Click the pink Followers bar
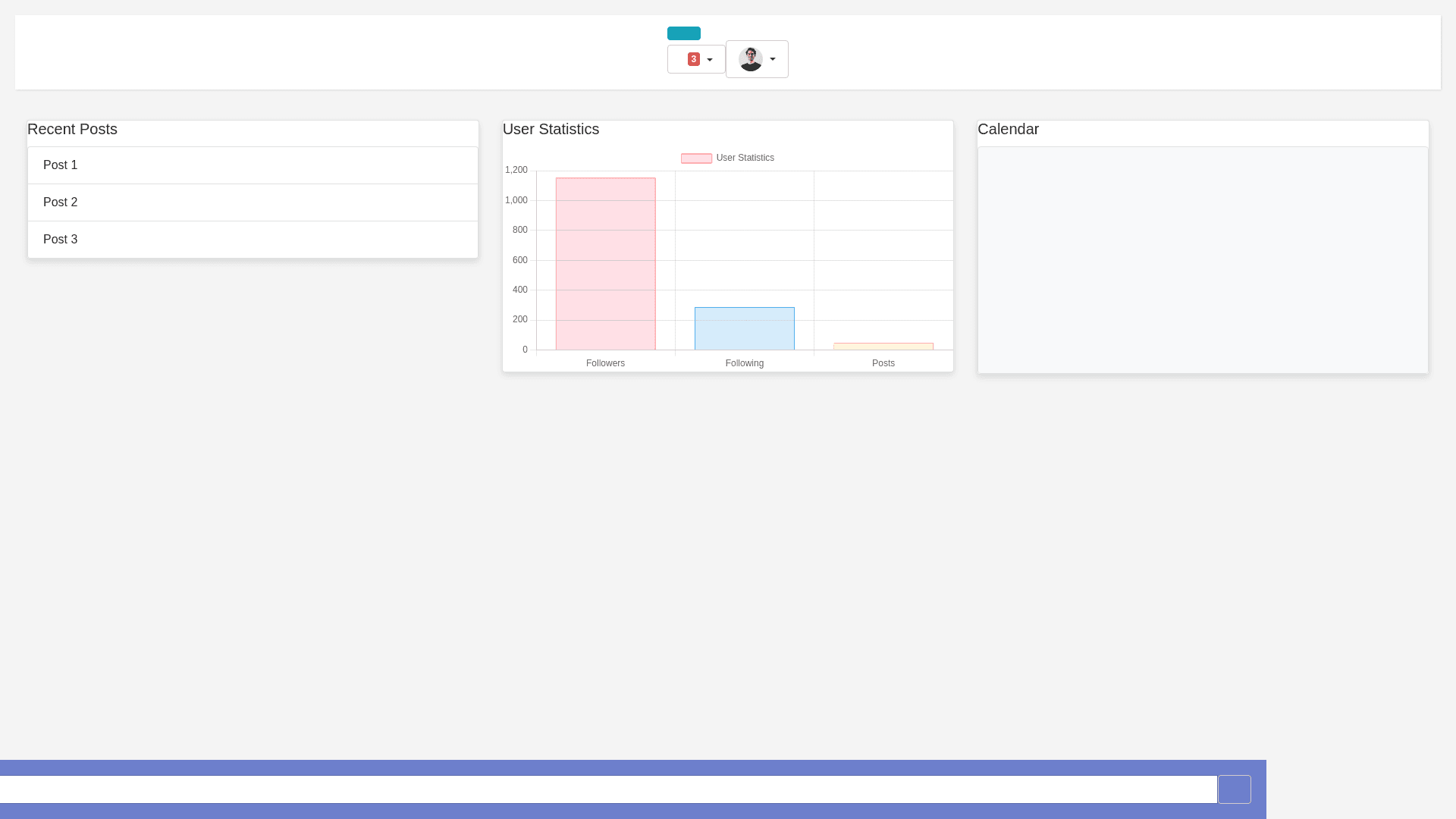 coord(605,264)
